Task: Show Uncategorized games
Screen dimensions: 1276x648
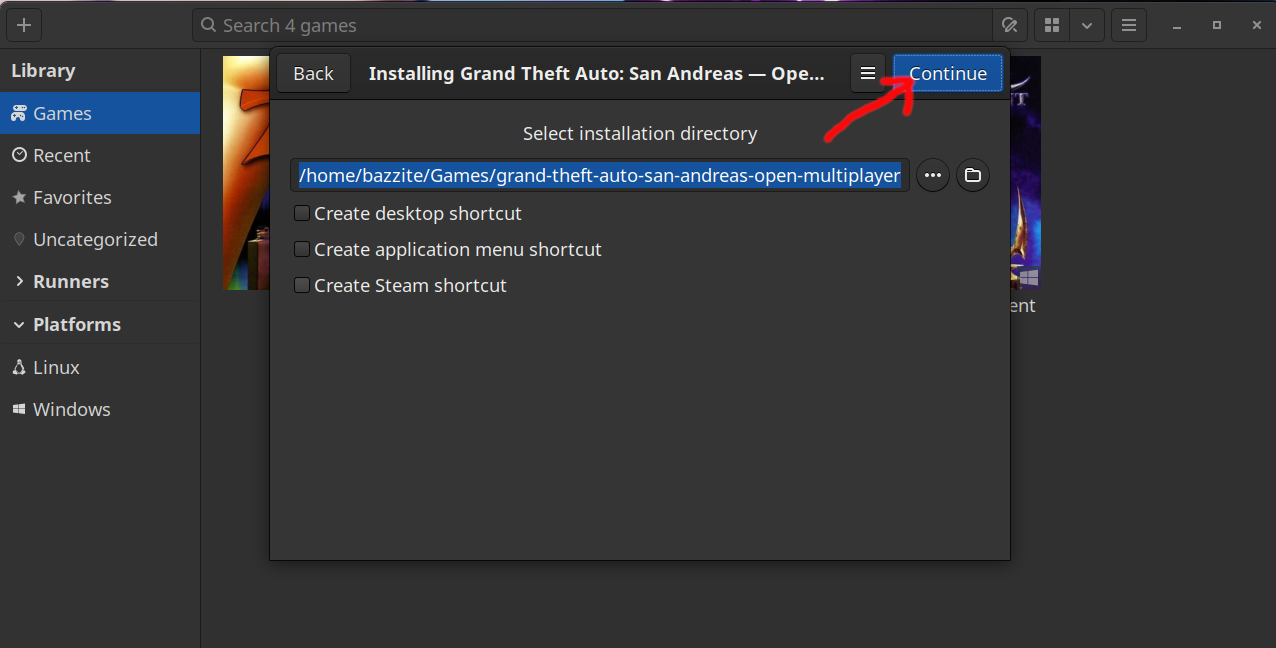Action: [100, 239]
